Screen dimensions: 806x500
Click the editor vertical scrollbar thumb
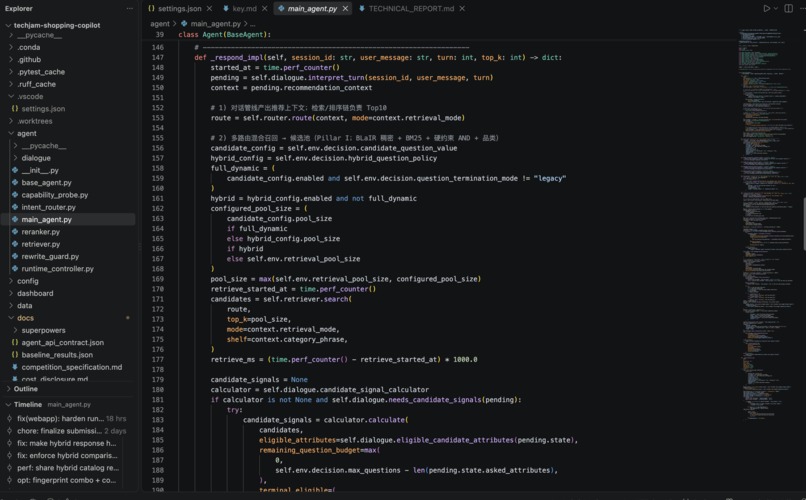click(x=803, y=224)
